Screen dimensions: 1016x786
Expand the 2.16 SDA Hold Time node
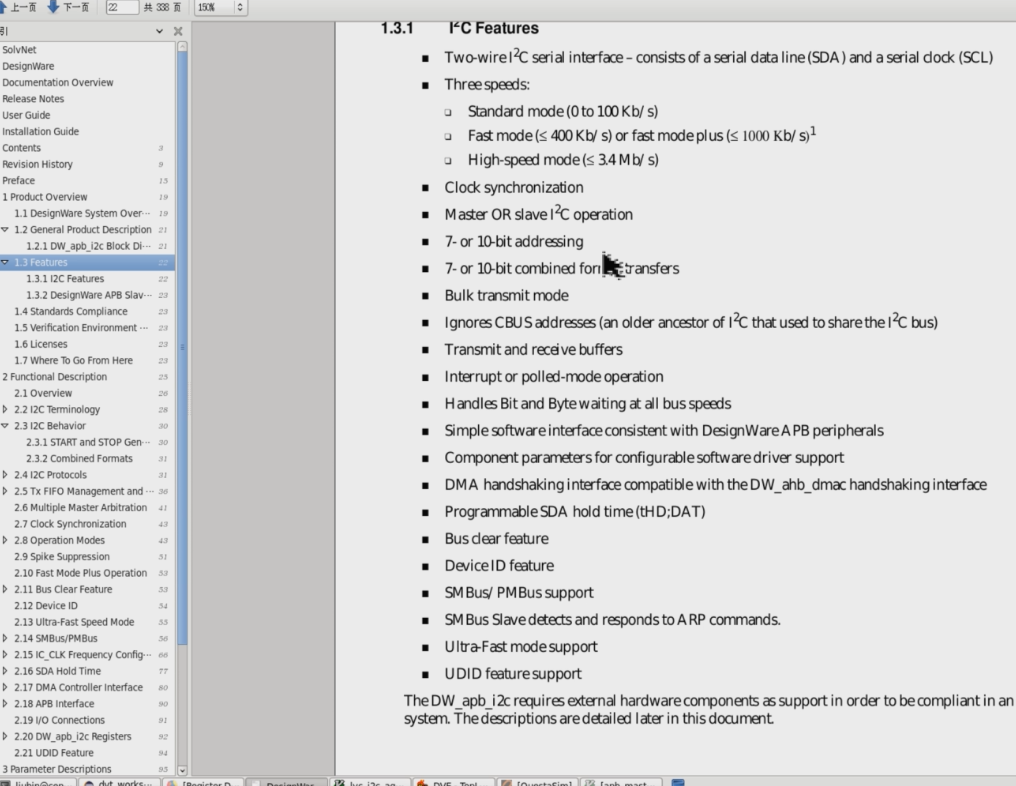tap(5, 671)
